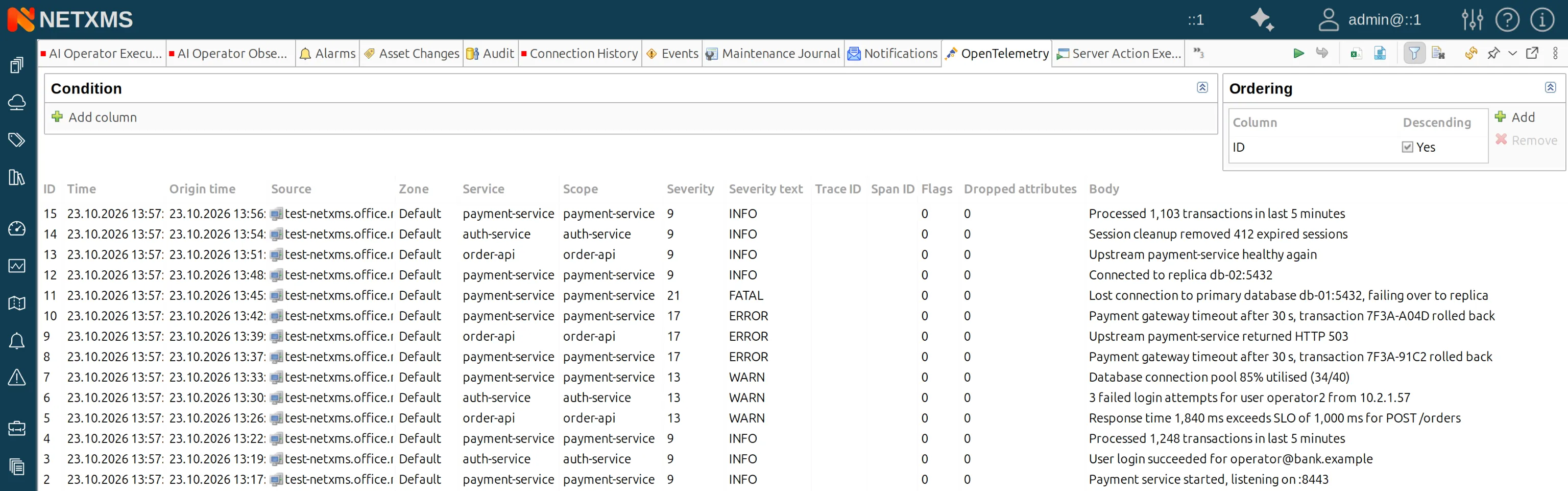Image resolution: width=1568 pixels, height=491 pixels.
Task: Switch to the Notifications tab
Action: tap(893, 54)
